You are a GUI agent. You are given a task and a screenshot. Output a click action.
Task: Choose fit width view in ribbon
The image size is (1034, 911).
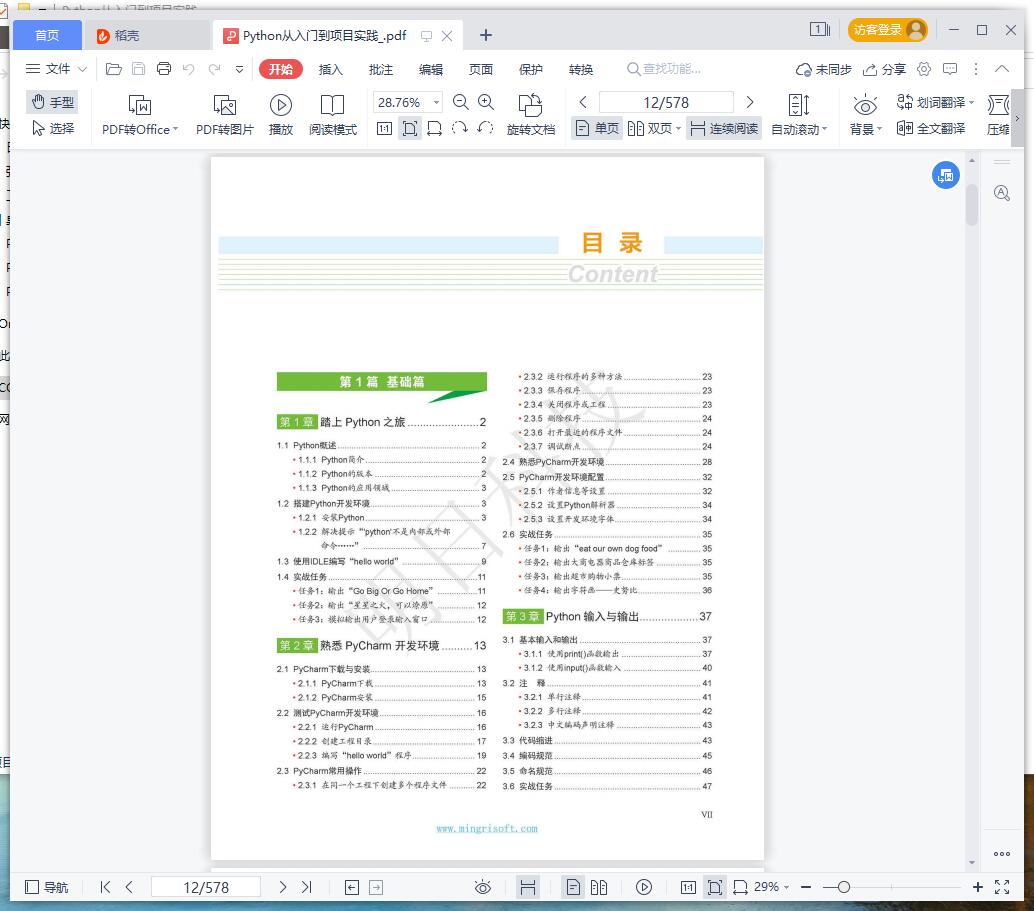point(434,128)
